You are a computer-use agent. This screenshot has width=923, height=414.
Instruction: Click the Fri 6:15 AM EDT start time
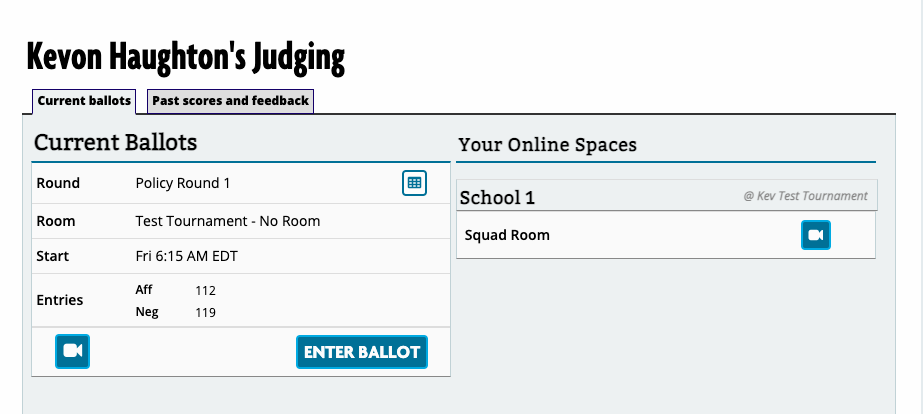pos(187,256)
